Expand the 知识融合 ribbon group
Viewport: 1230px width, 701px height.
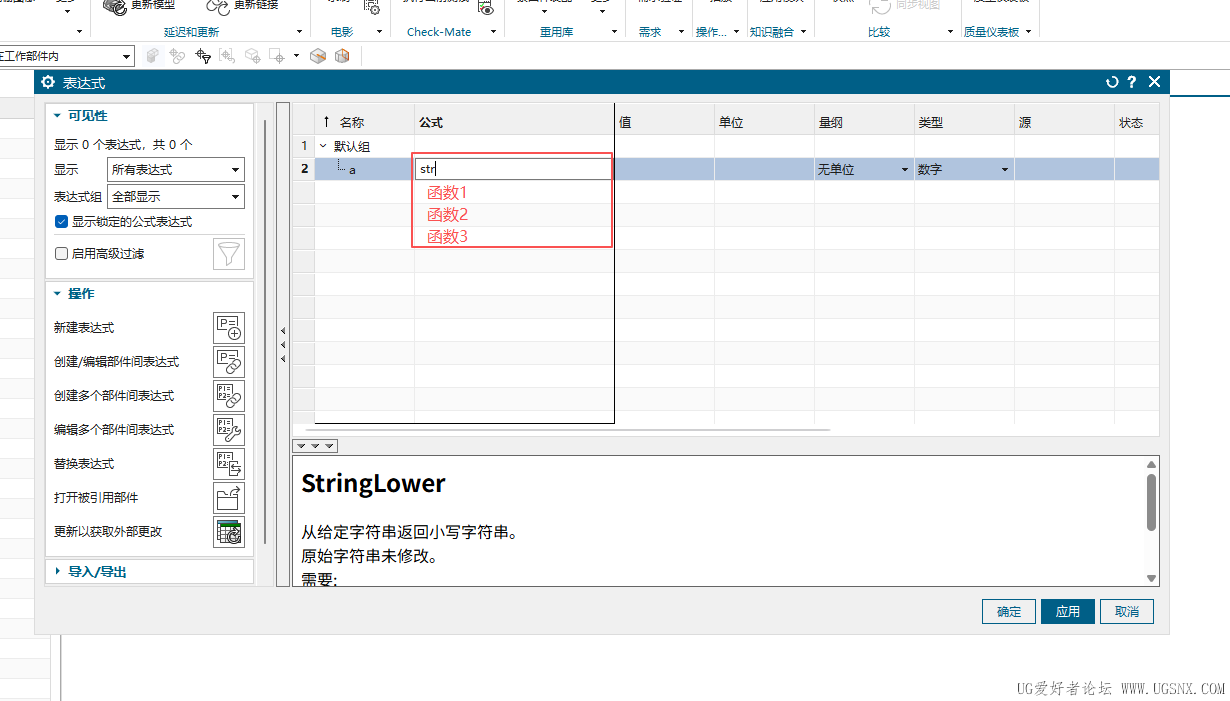pyautogui.click(x=804, y=32)
